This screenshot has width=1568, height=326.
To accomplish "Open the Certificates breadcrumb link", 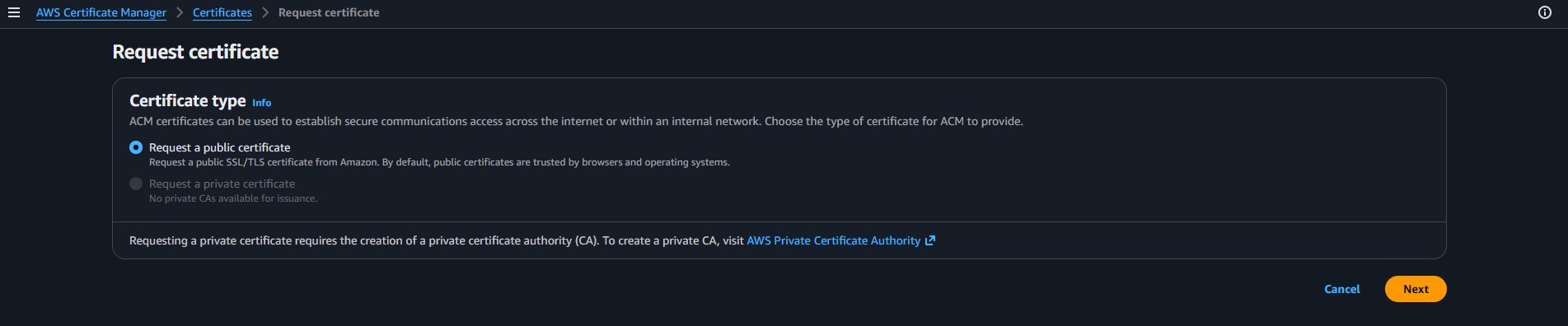I will [222, 12].
